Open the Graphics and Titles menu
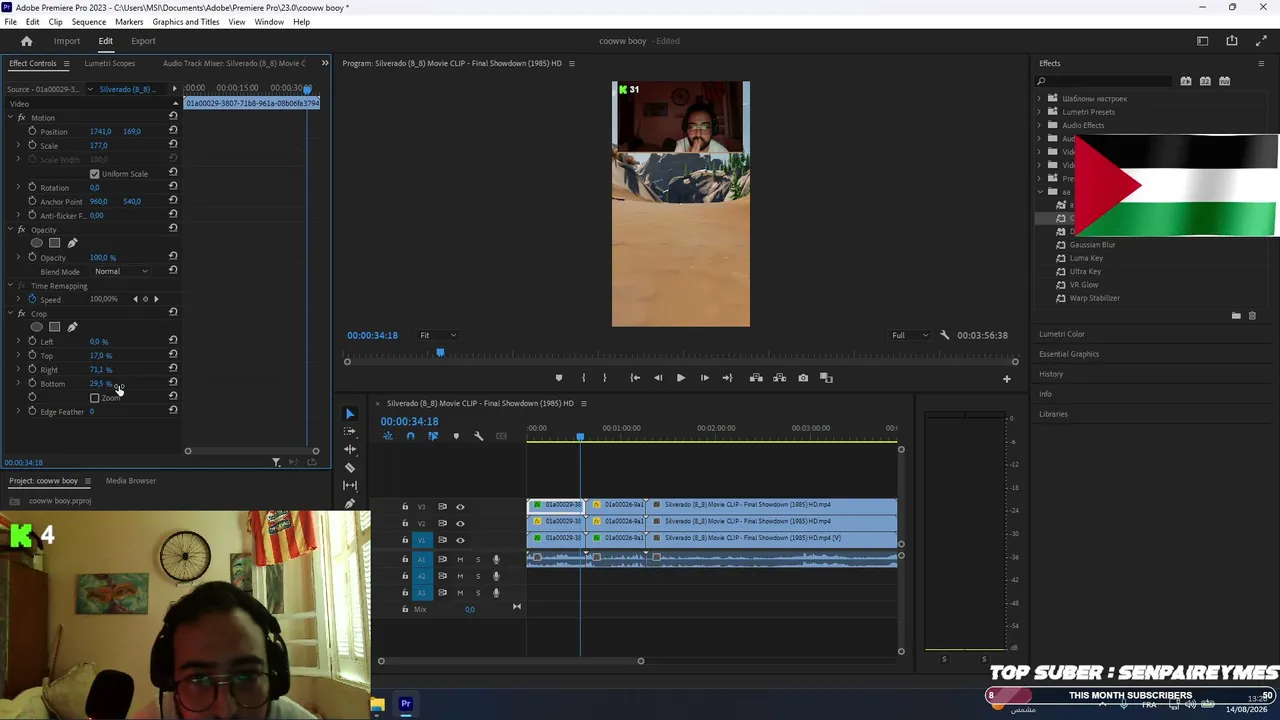This screenshot has height=720, width=1280. point(186,22)
